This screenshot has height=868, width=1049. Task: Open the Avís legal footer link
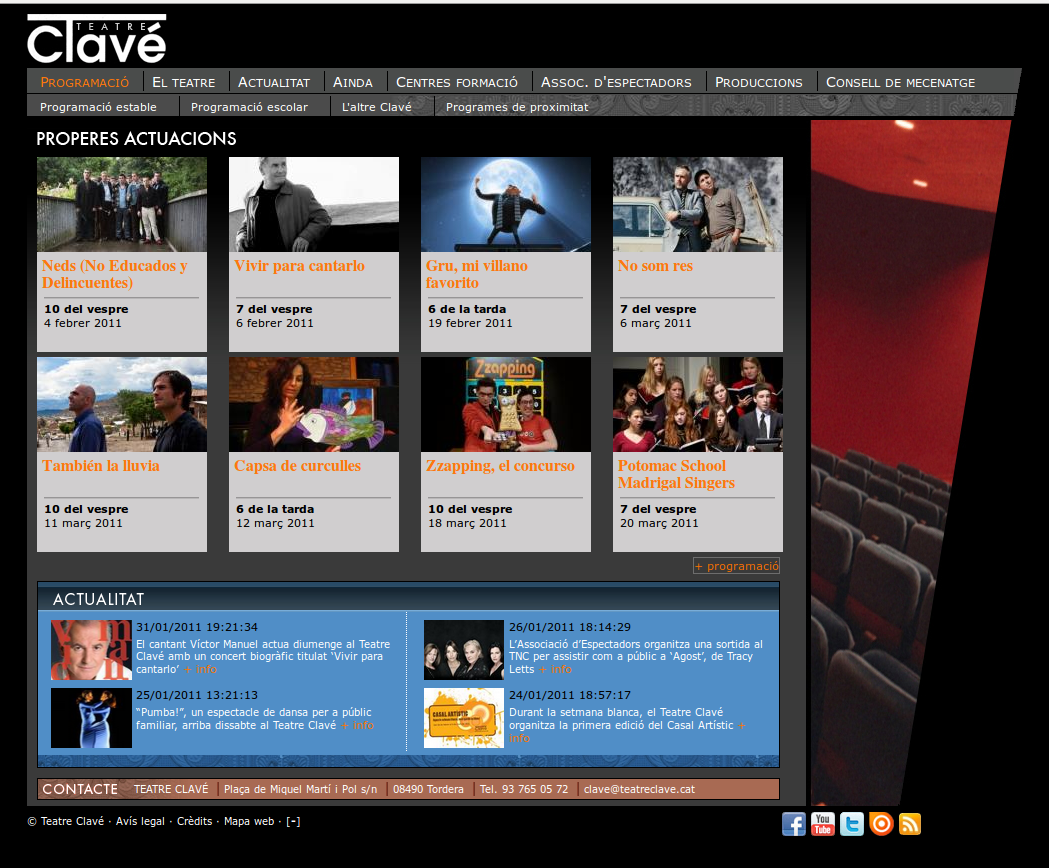pyautogui.click(x=140, y=821)
